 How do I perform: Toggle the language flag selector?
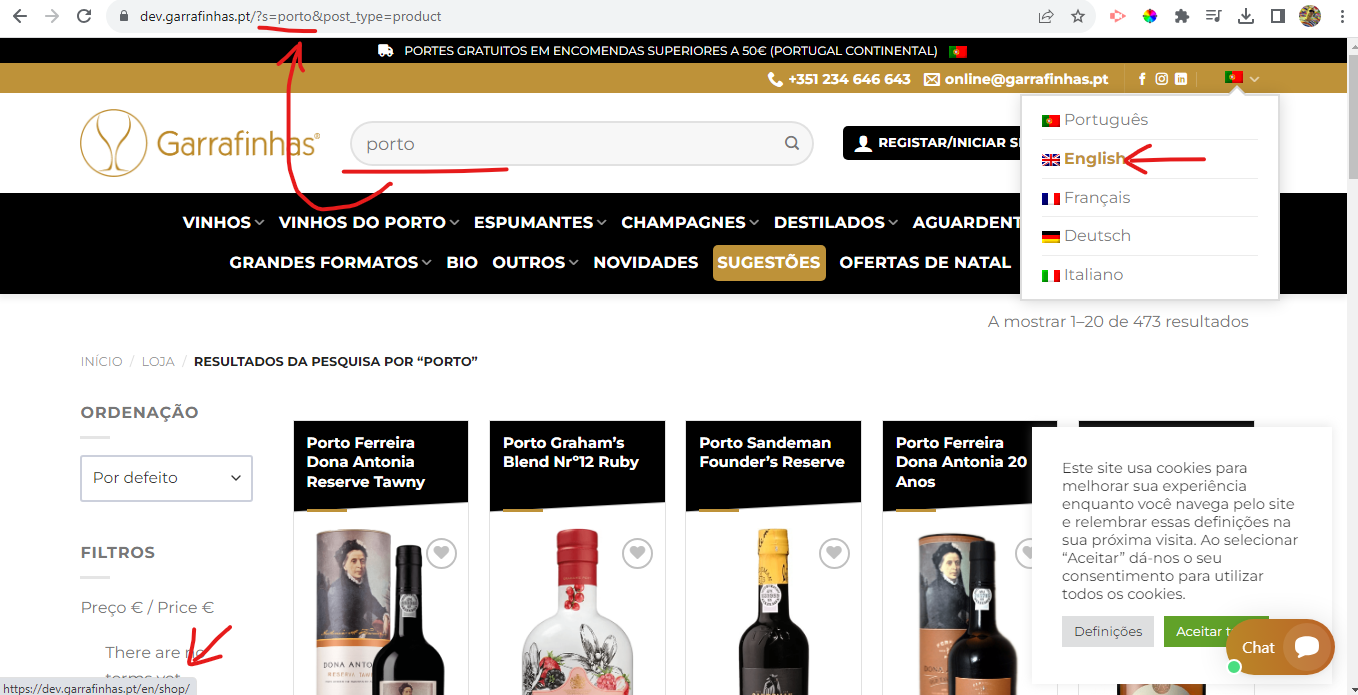(1242, 78)
